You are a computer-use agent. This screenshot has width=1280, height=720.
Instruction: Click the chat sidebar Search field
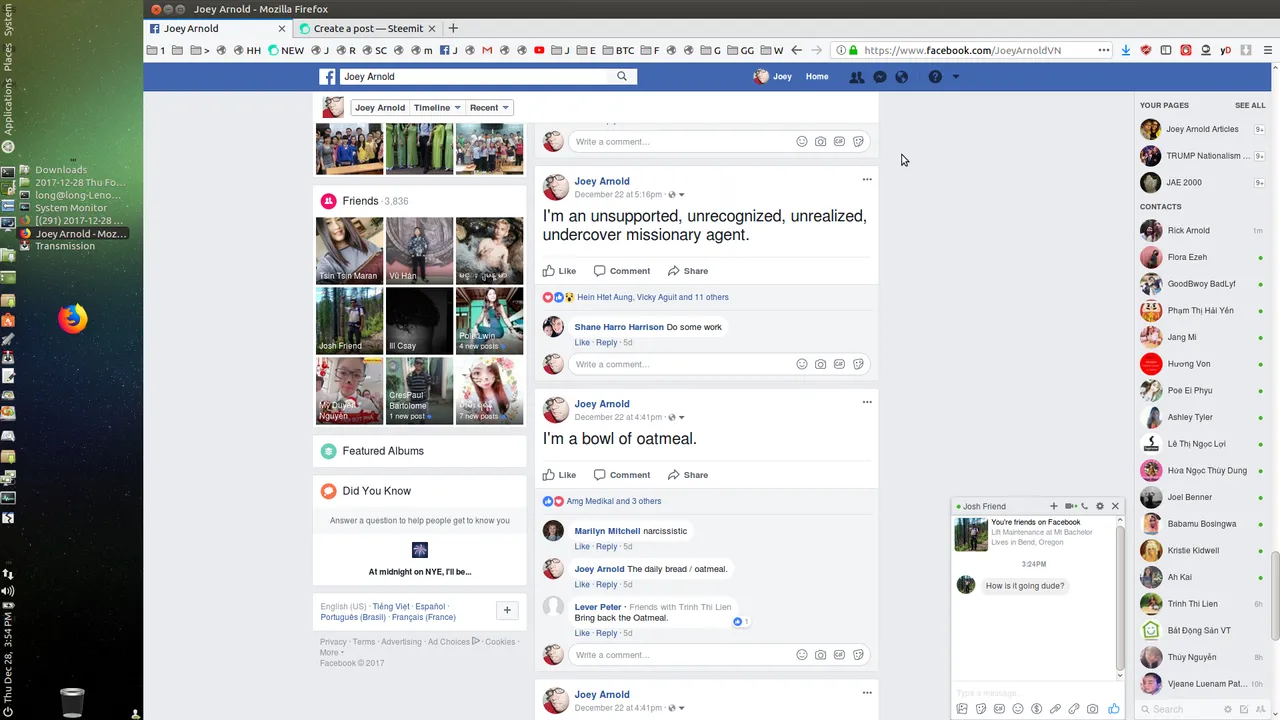click(x=1180, y=709)
